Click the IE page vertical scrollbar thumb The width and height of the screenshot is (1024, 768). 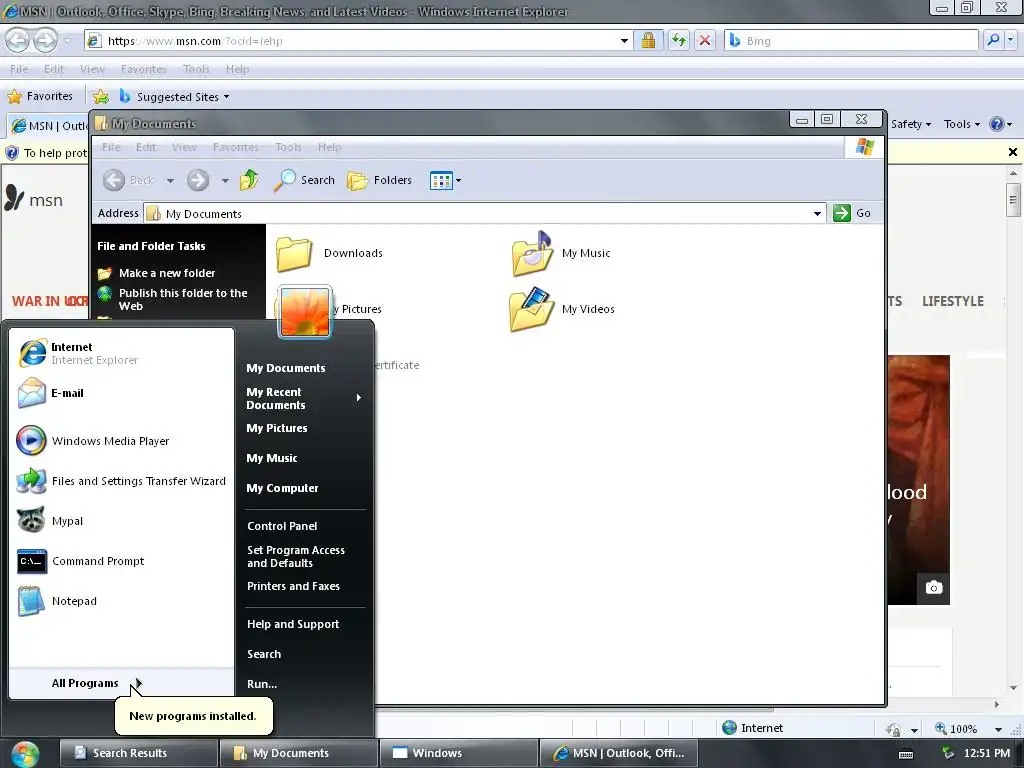(1013, 199)
